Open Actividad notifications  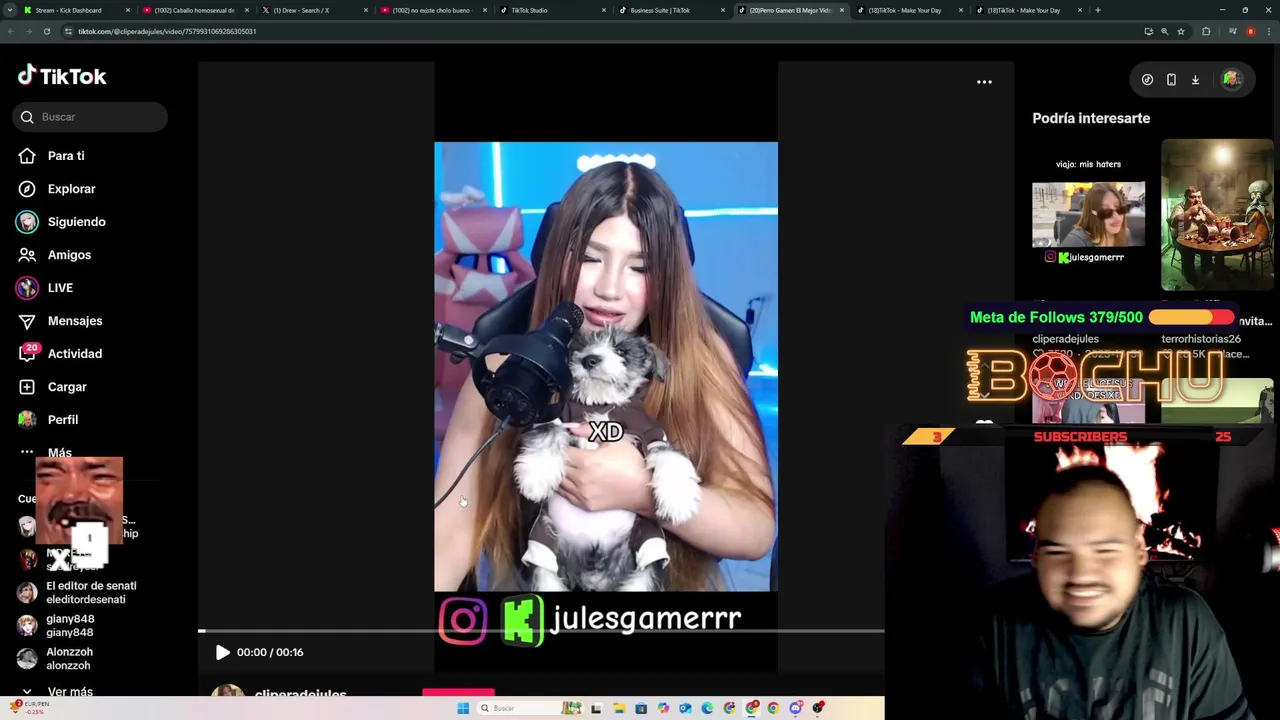pyautogui.click(x=75, y=354)
